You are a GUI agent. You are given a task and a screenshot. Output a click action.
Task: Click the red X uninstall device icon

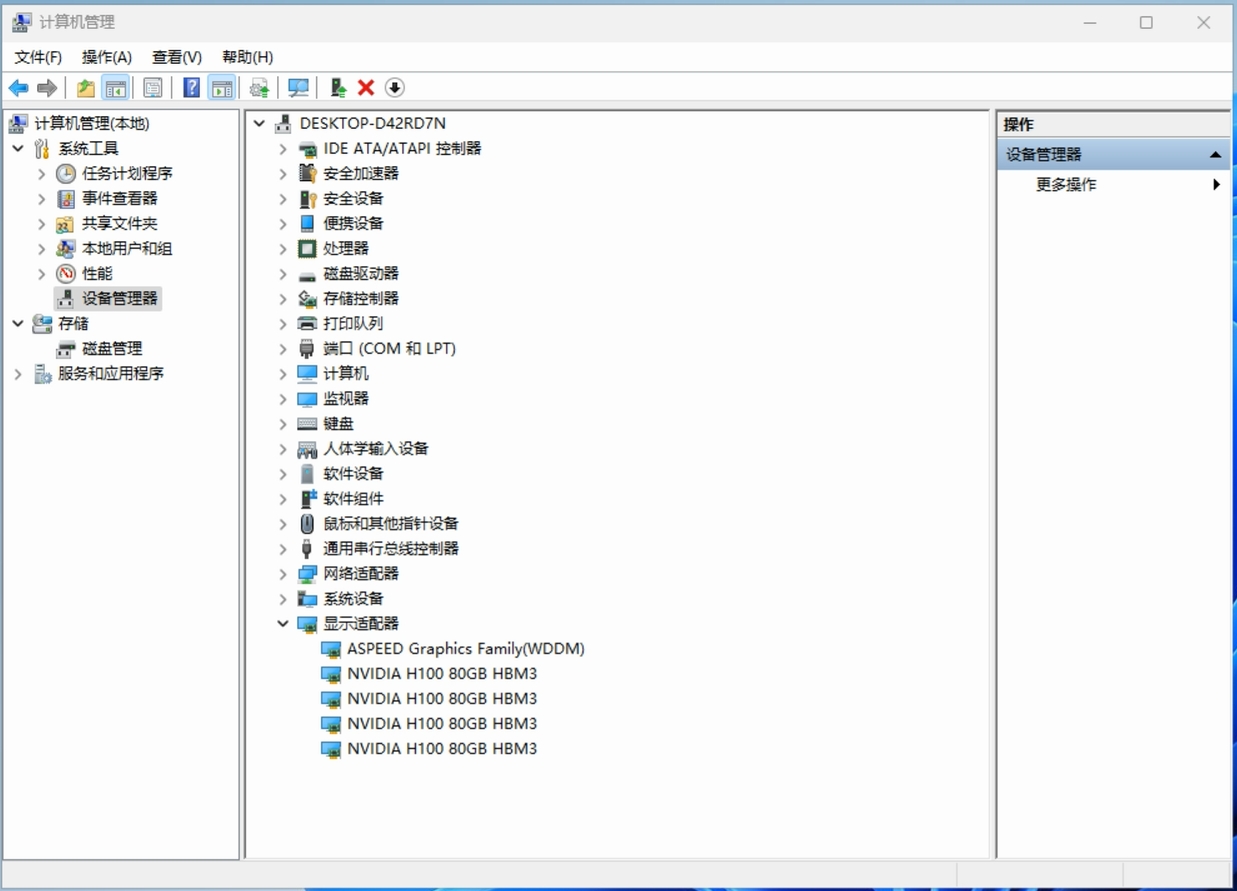pyautogui.click(x=366, y=88)
